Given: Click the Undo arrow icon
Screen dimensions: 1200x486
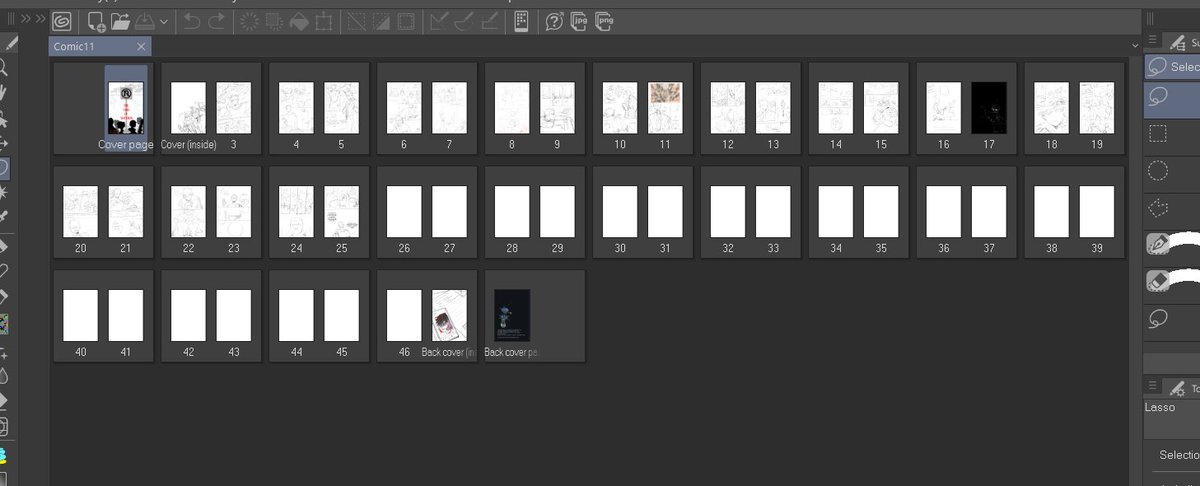Looking at the screenshot, I should [x=192, y=21].
